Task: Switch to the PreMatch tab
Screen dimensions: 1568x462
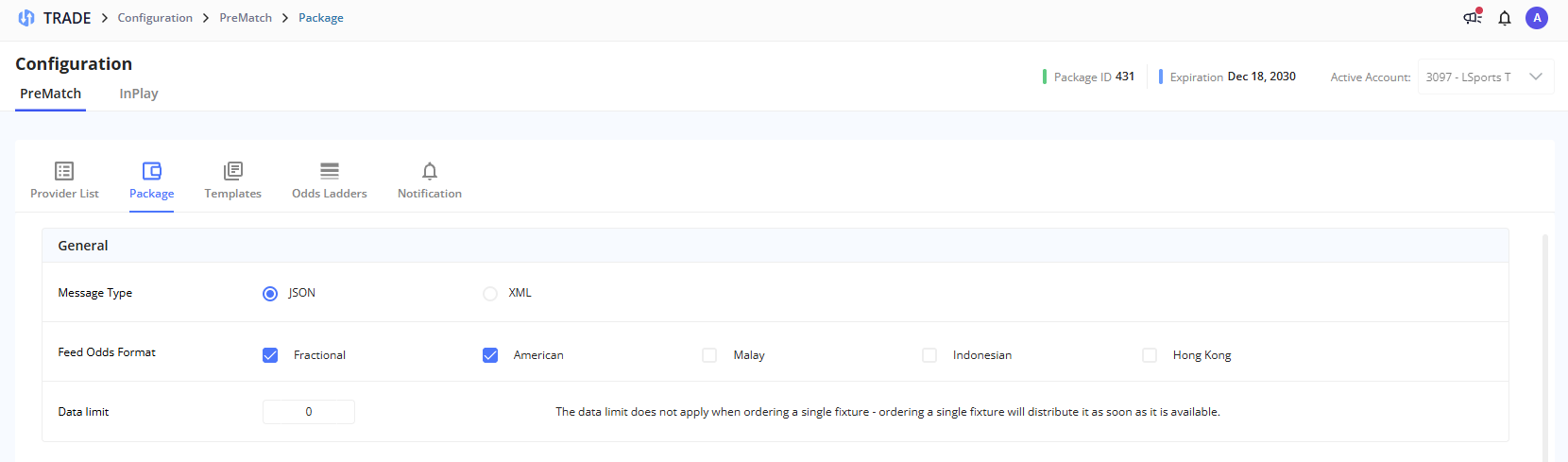Action: [x=51, y=94]
